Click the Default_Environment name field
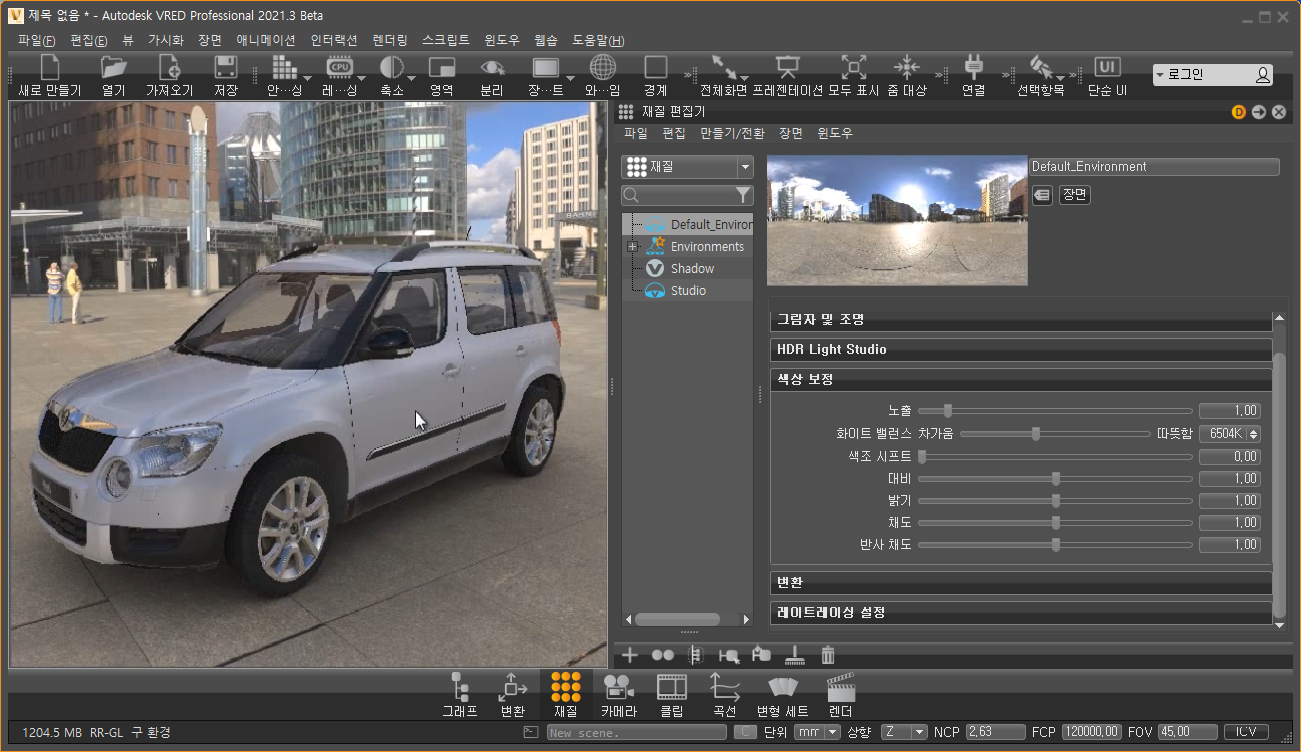Image resolution: width=1301 pixels, height=752 pixels. point(1154,167)
